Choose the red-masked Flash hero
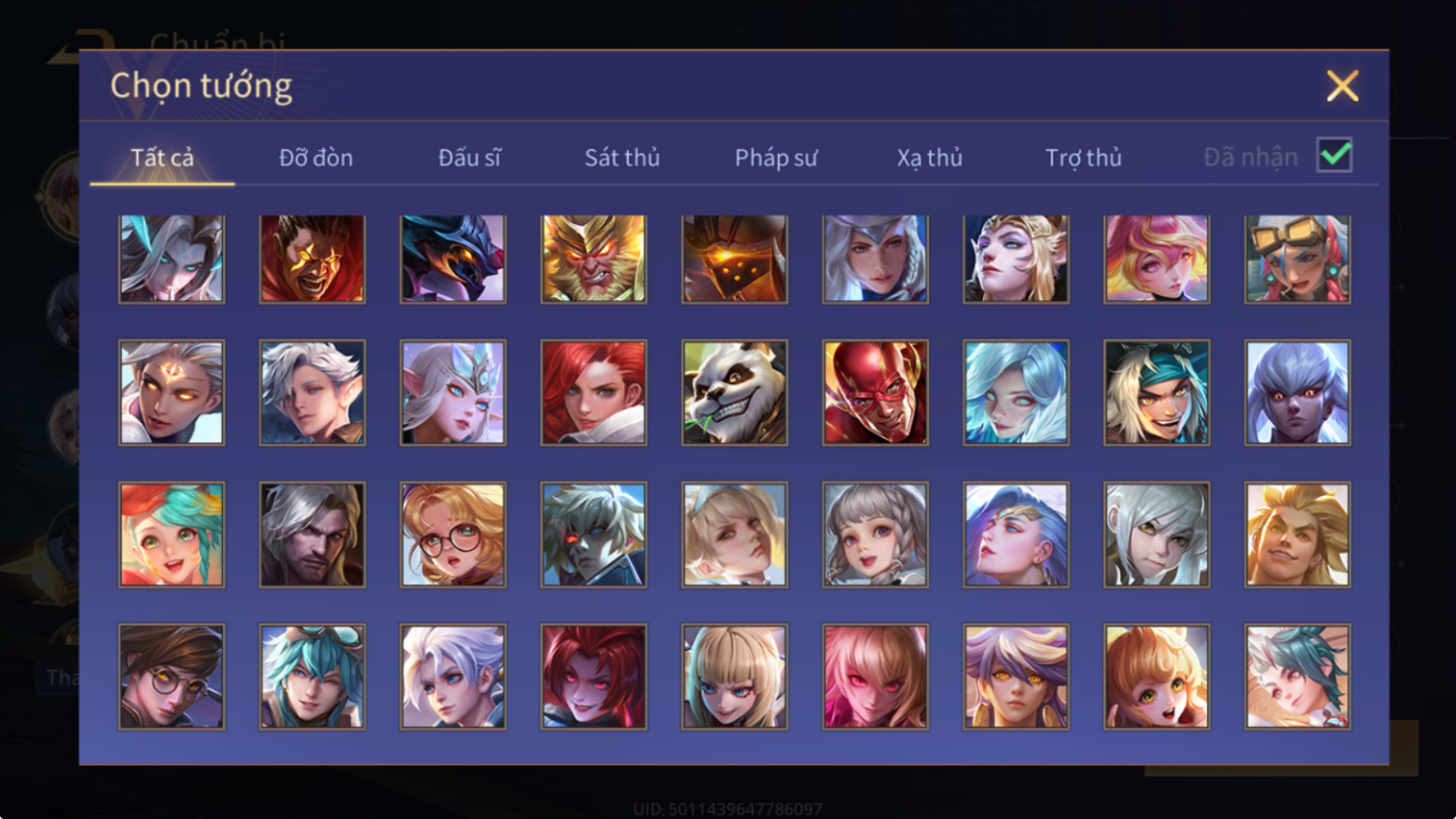The width and height of the screenshot is (1456, 819). click(x=875, y=393)
